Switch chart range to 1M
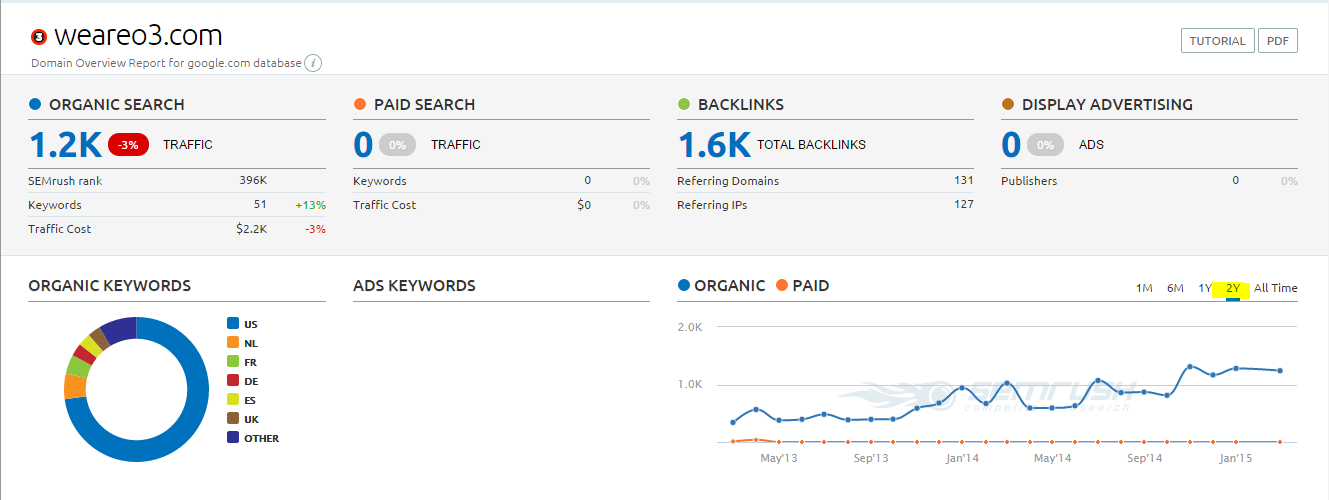The width and height of the screenshot is (1329, 500). pyautogui.click(x=1144, y=288)
